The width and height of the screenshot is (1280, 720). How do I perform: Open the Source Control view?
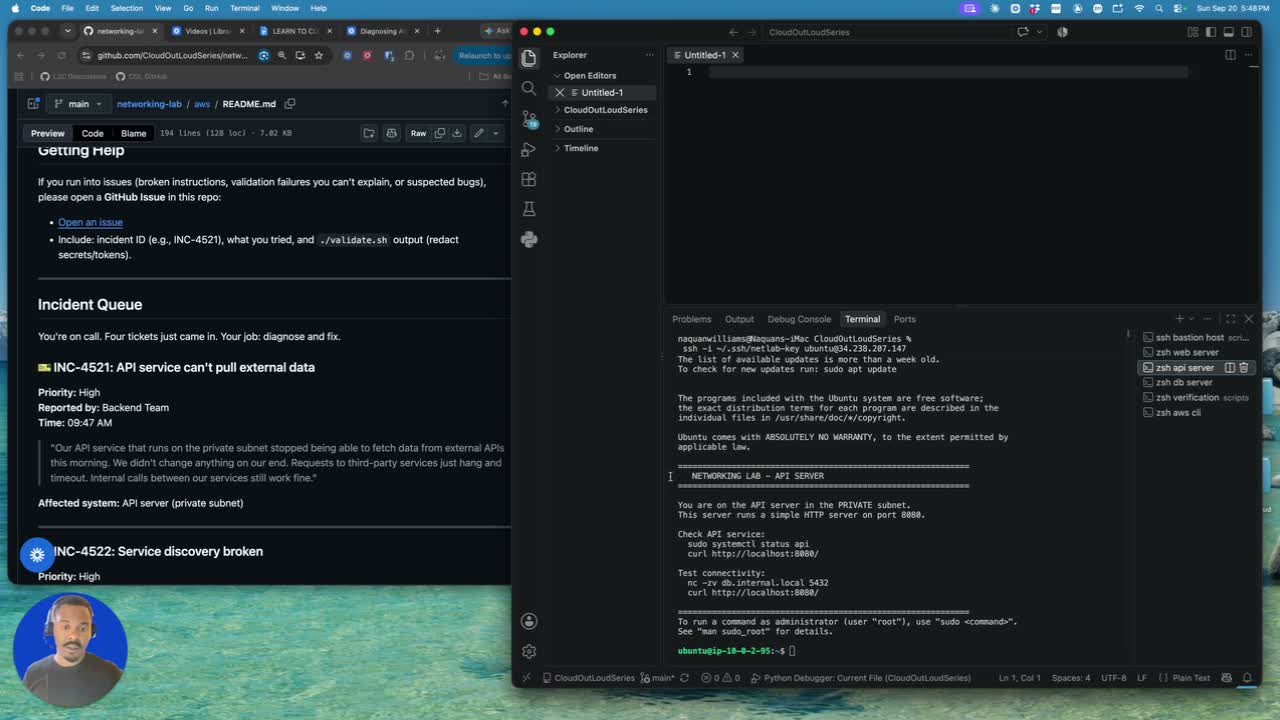click(x=529, y=119)
